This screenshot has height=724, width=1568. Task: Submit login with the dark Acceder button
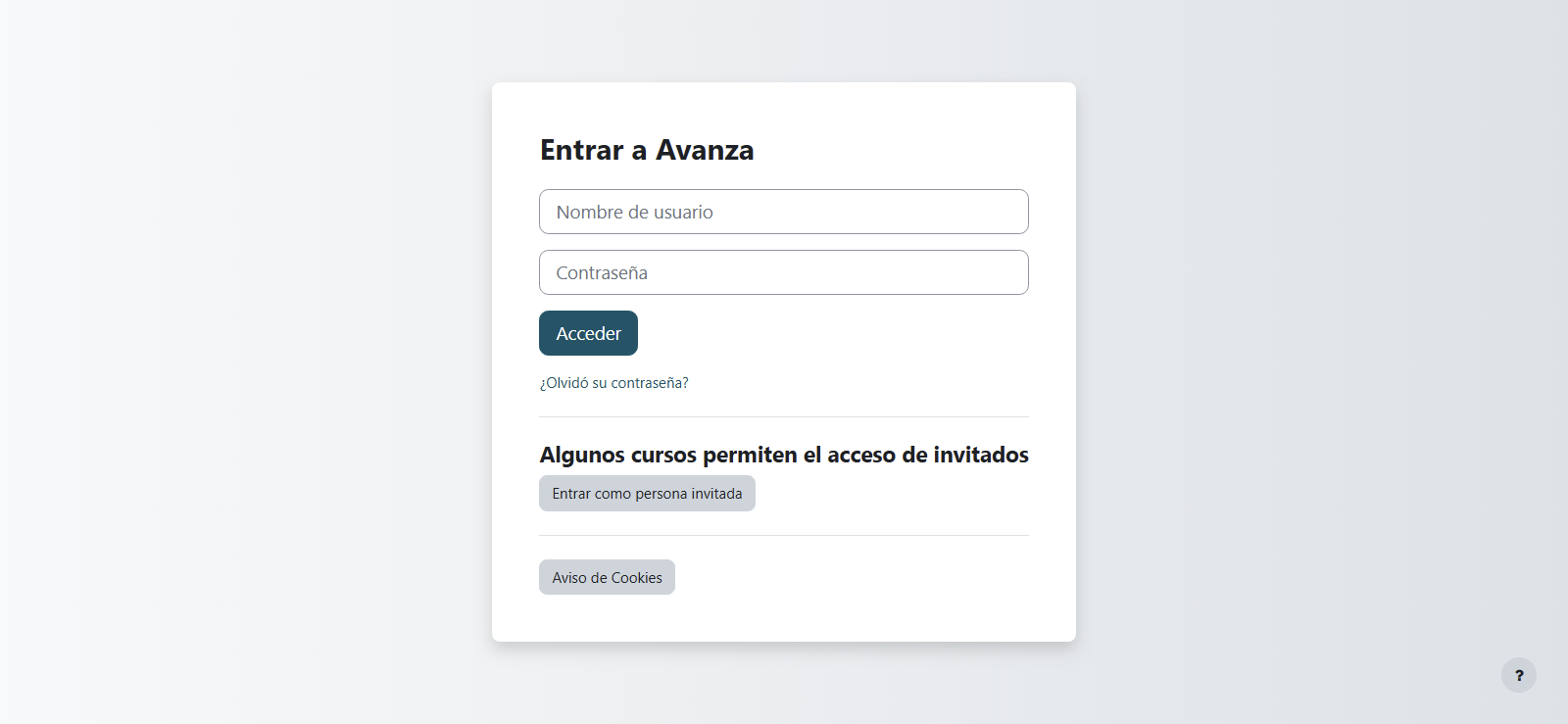coord(588,333)
